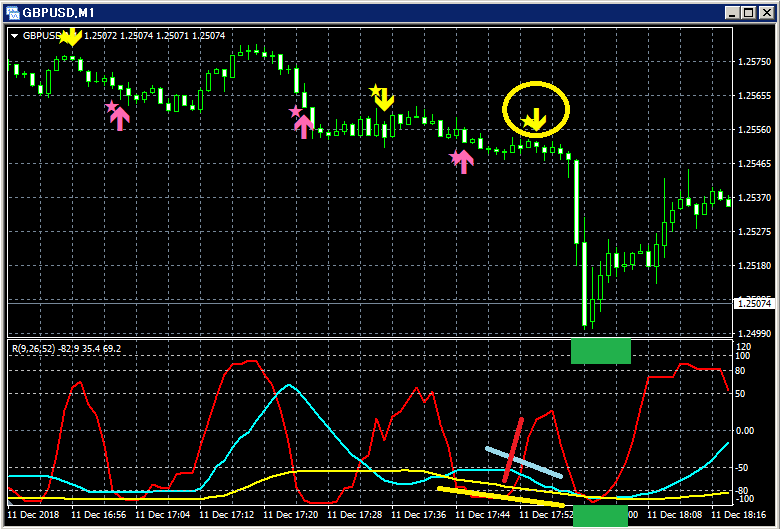Click the -50 level on indicator scale
780x529 pixels.
742,468
